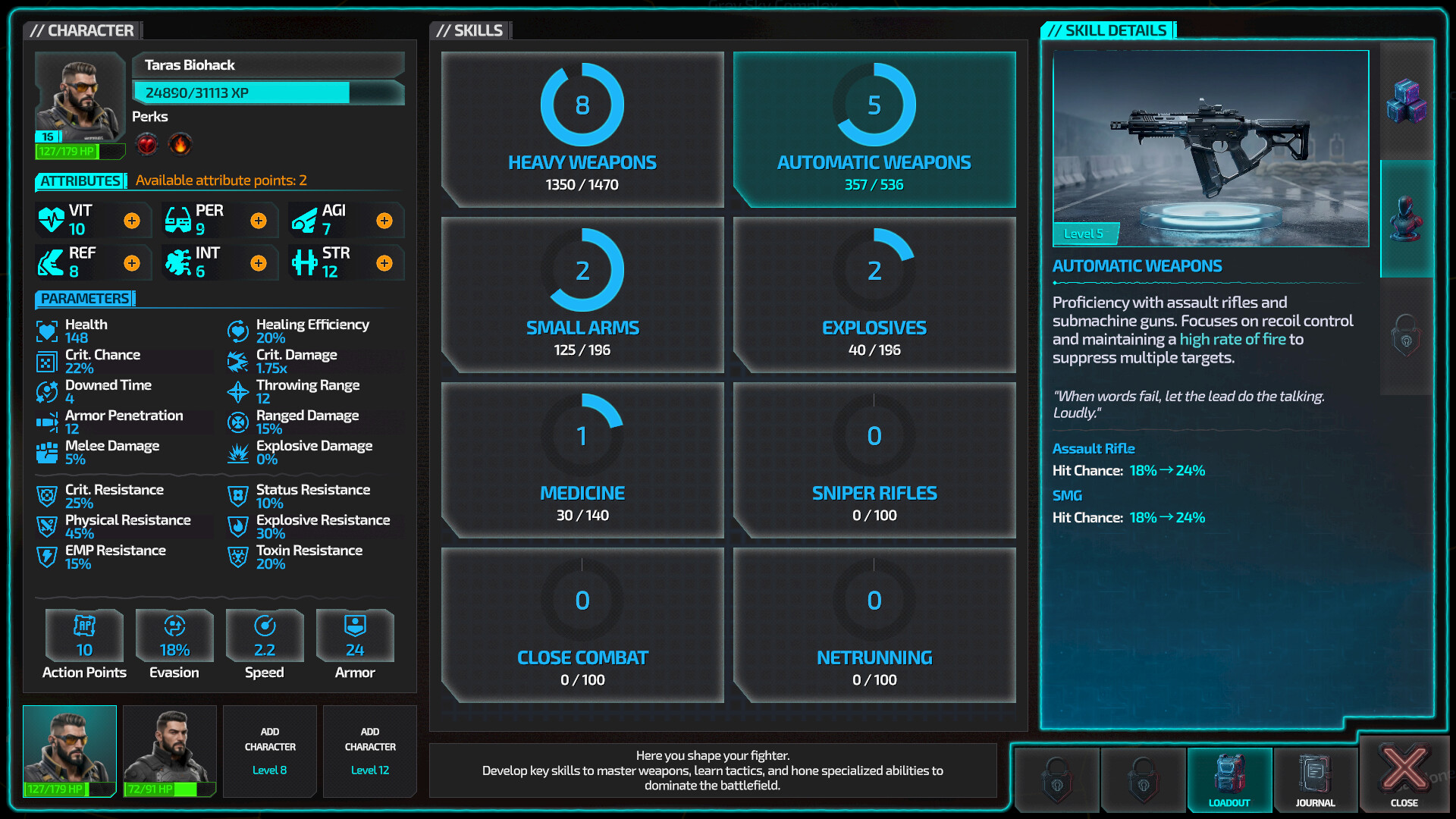
Task: Click the INT brain-bug icon
Action: pos(178,263)
